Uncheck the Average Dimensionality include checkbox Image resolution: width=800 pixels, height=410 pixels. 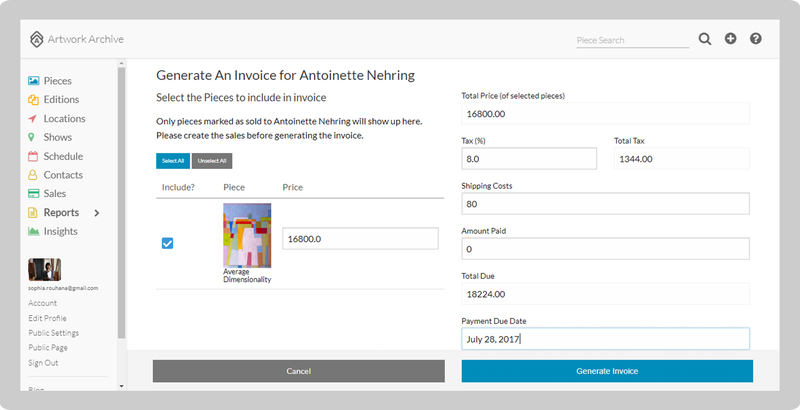(168, 242)
